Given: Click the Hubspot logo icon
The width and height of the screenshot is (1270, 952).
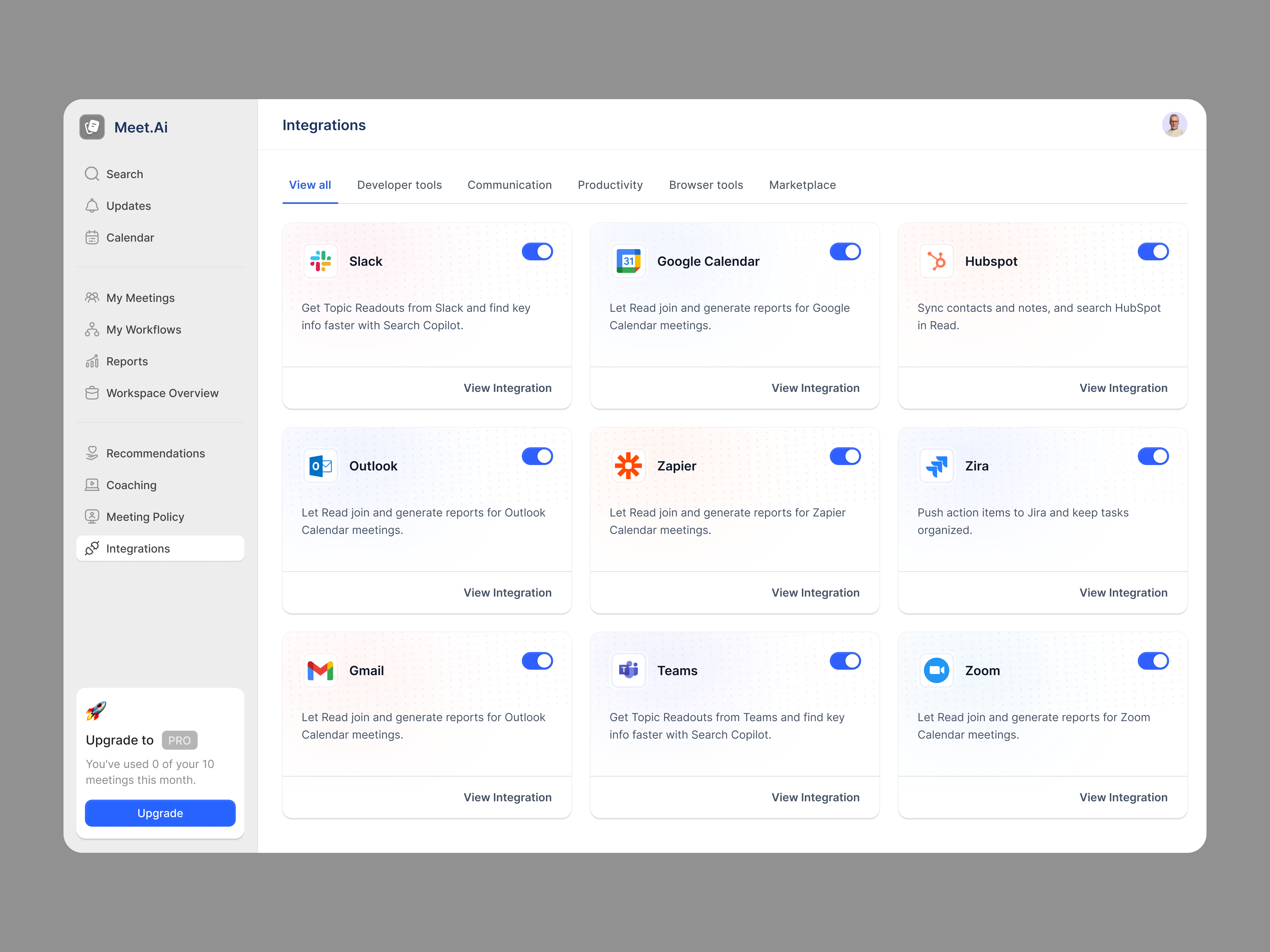Looking at the screenshot, I should click(x=936, y=261).
